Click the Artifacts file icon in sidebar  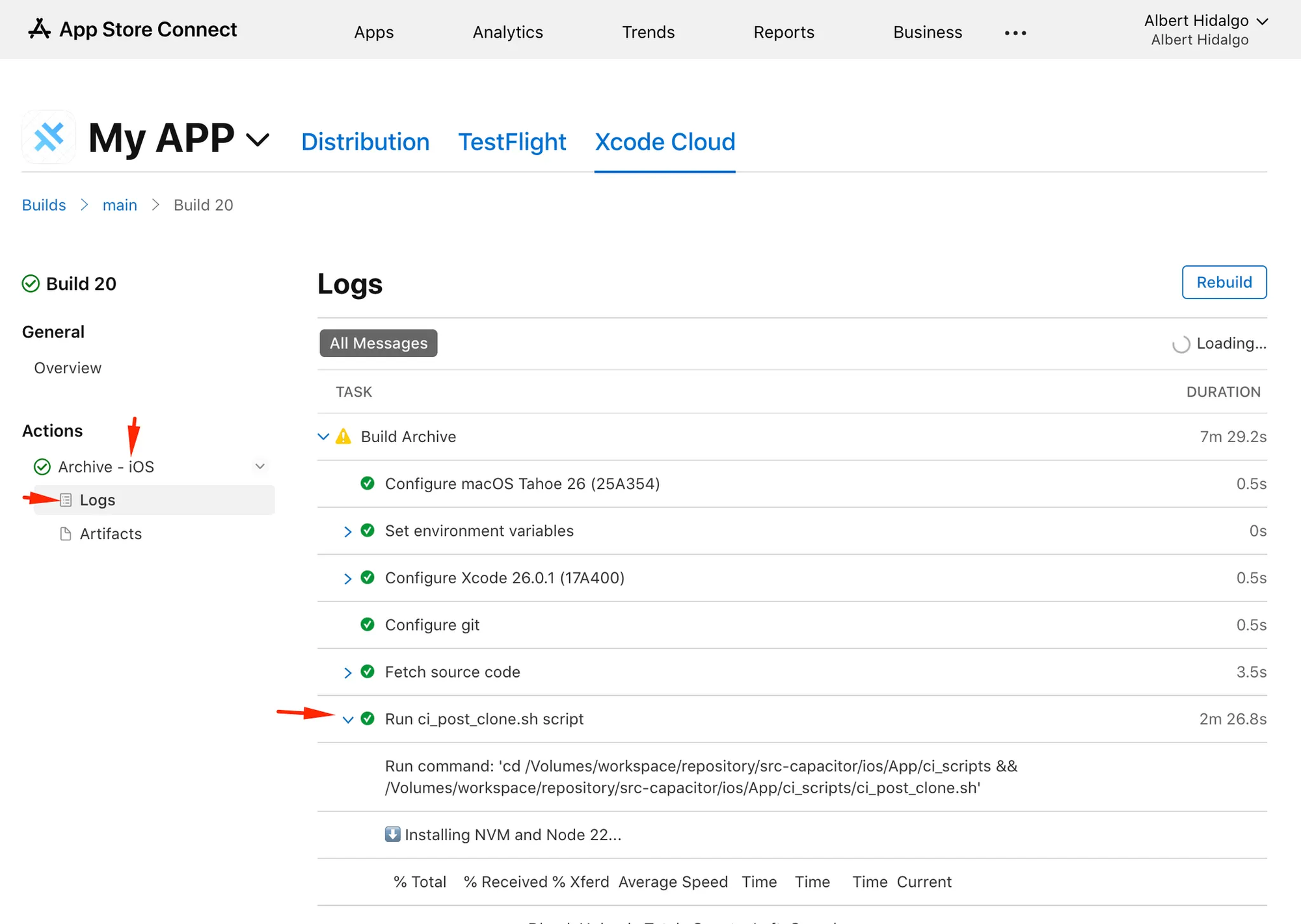pos(66,534)
